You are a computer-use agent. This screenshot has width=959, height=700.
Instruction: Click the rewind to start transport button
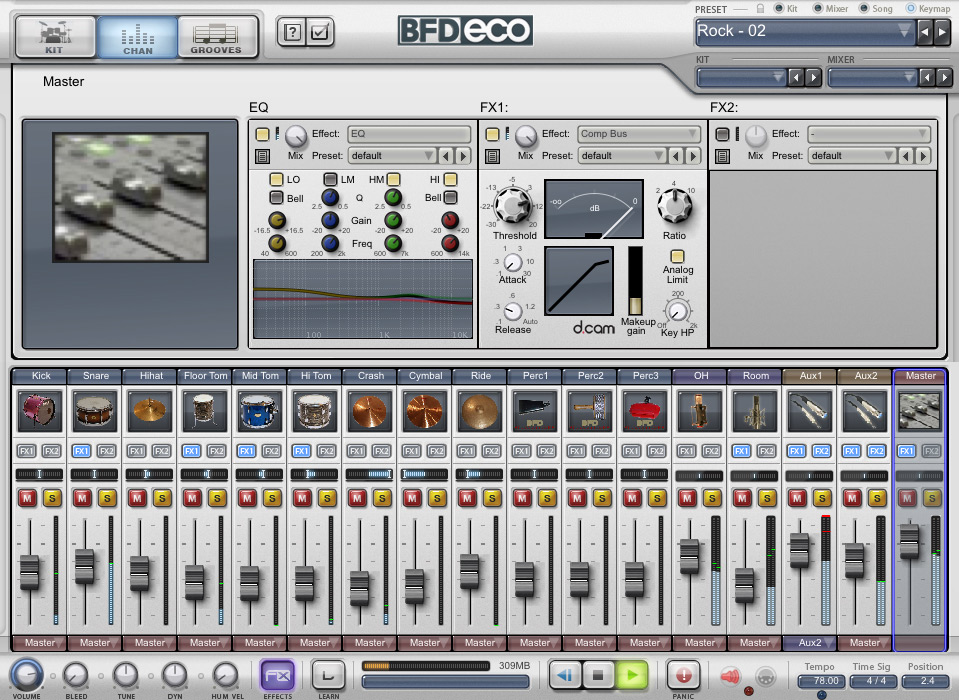coord(565,676)
